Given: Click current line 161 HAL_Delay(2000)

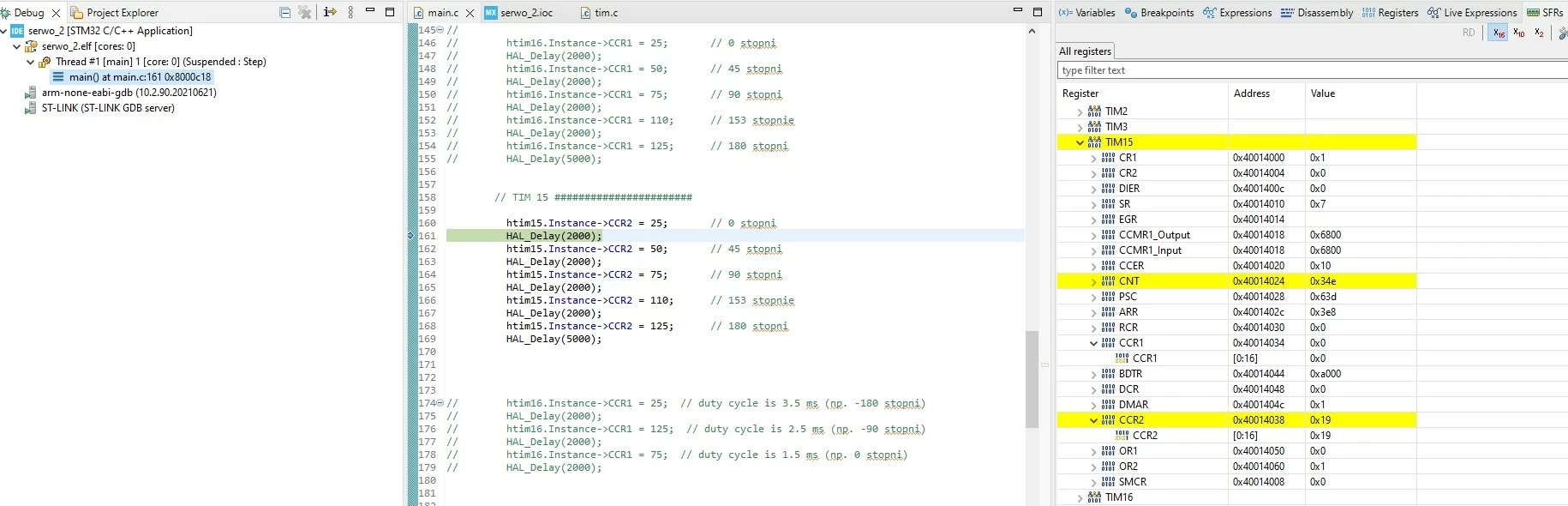Looking at the screenshot, I should 554,236.
